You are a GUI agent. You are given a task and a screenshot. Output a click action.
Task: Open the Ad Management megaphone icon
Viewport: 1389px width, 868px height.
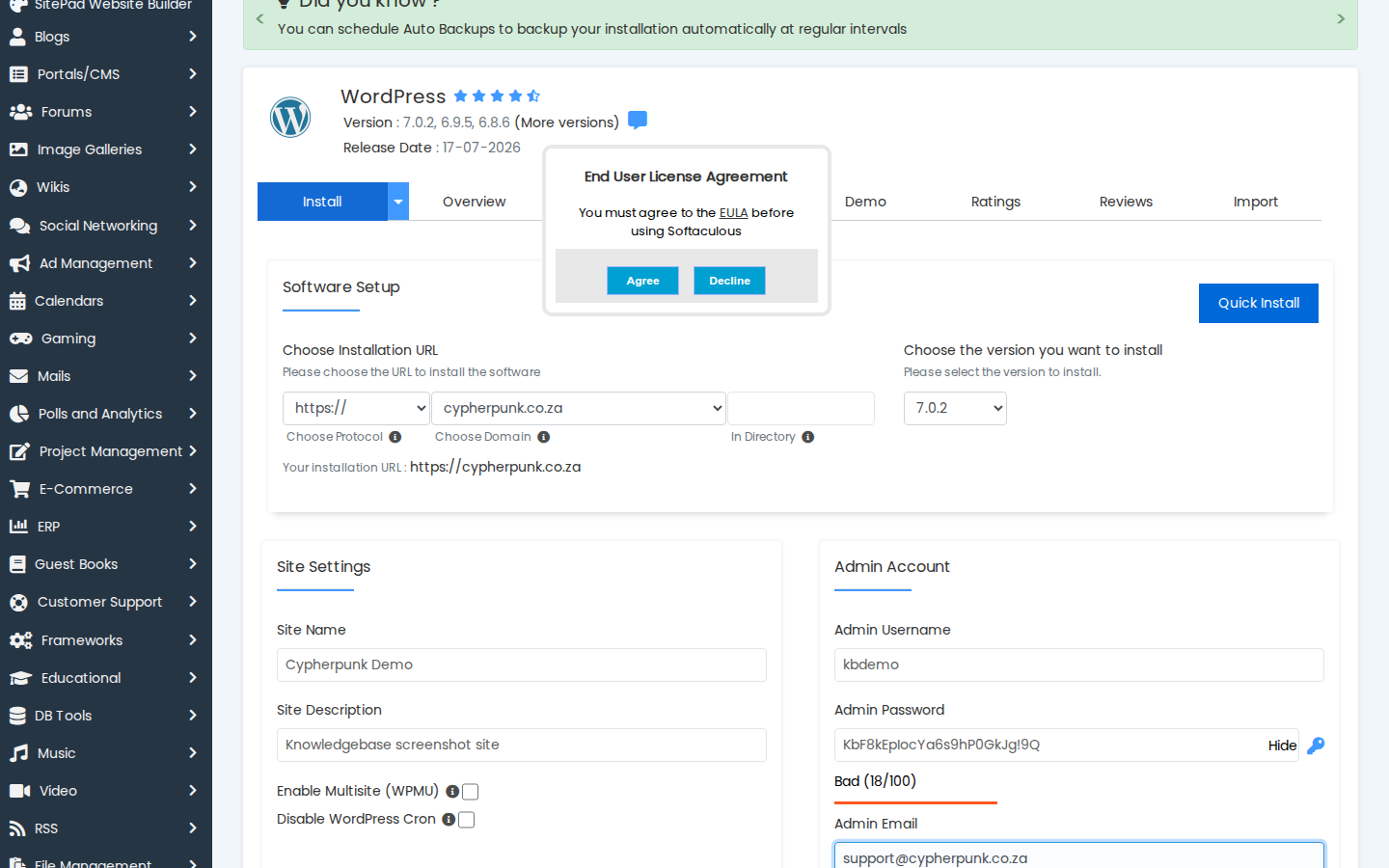coord(20,263)
